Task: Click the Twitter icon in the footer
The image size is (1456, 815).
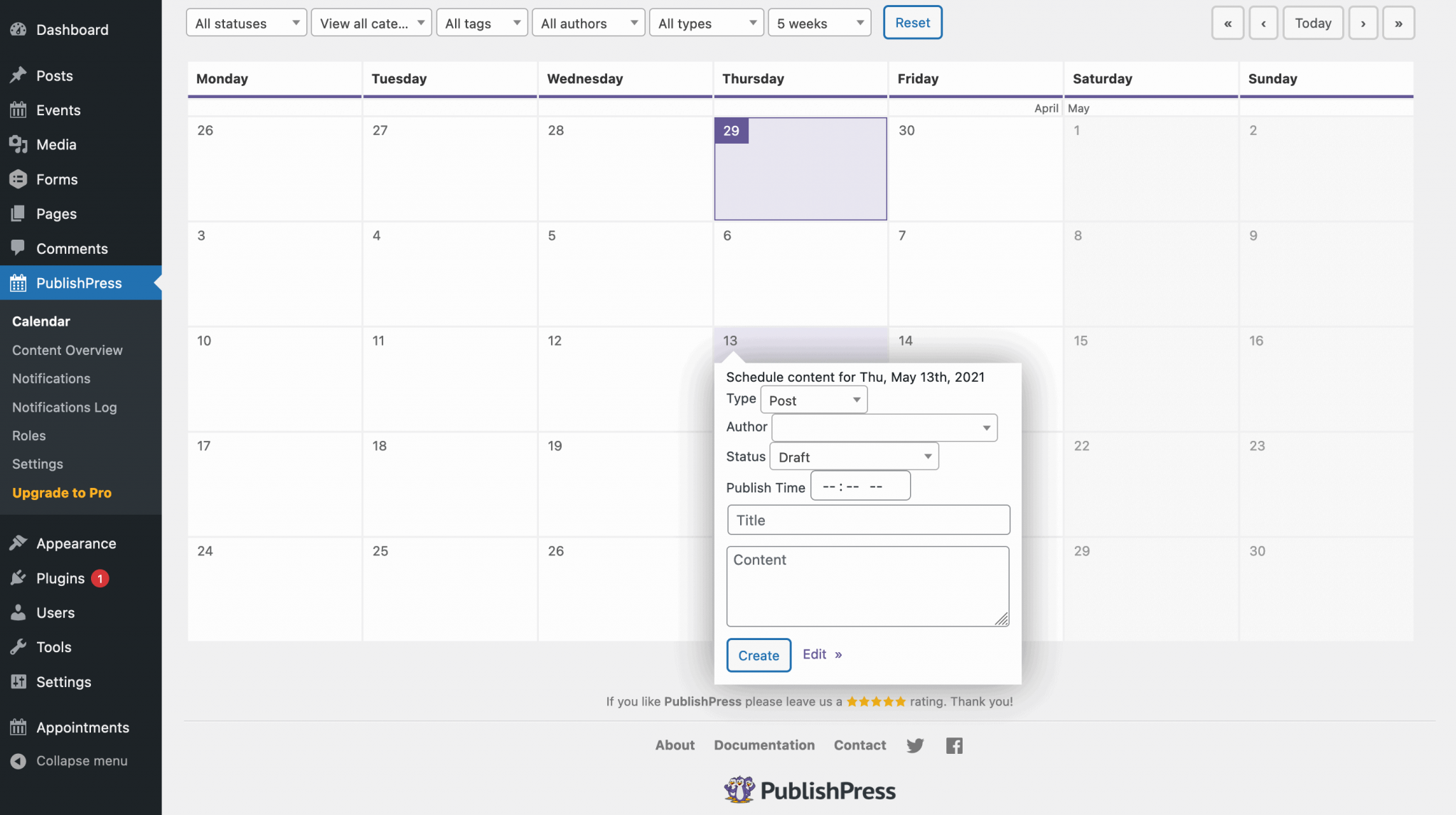Action: click(x=915, y=745)
